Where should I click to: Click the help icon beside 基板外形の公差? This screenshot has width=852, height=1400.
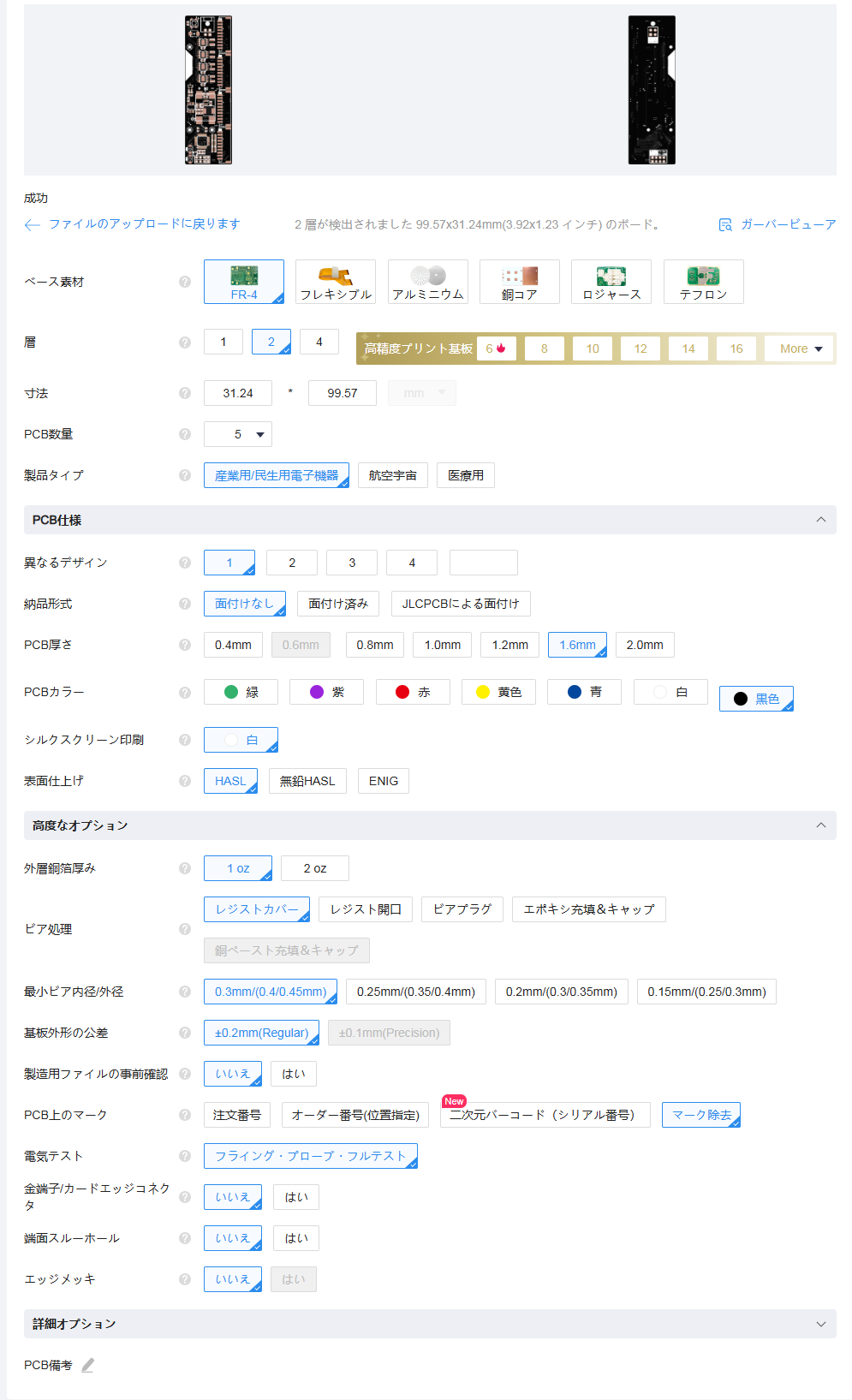(185, 1033)
